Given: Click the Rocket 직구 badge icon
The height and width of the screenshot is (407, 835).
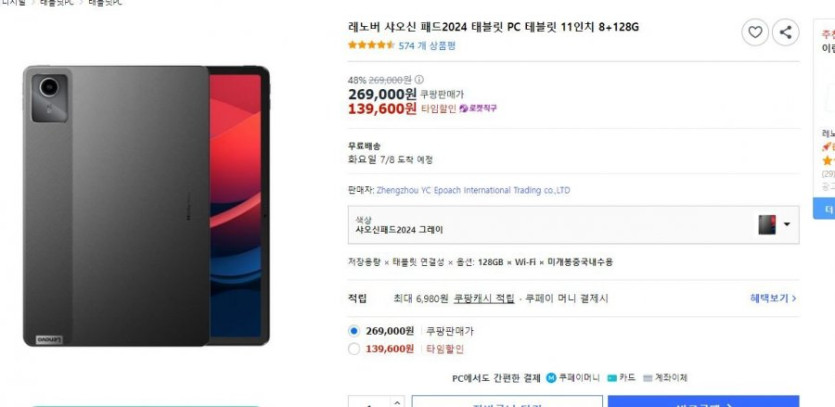Looking at the screenshot, I should tap(463, 108).
